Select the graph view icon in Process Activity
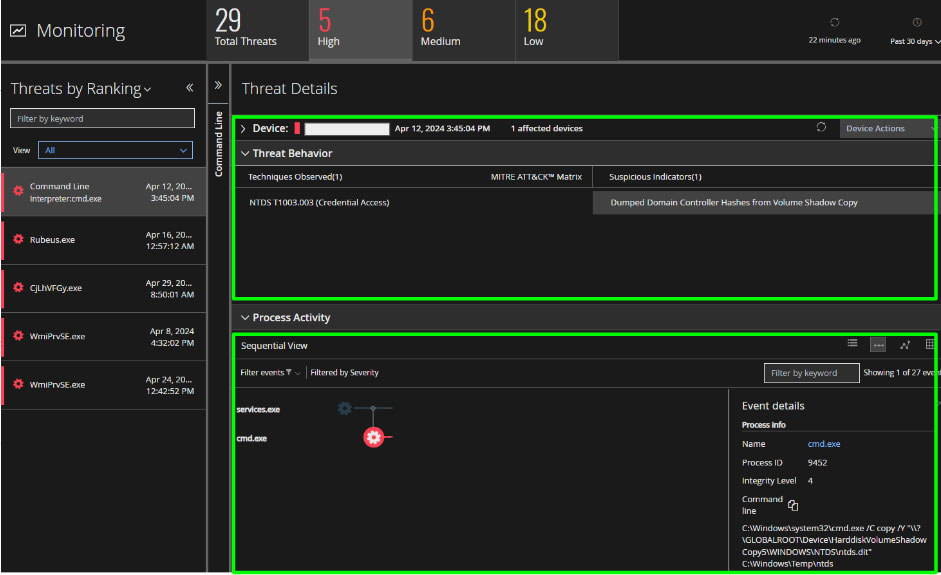The width and height of the screenshot is (941, 575). (x=905, y=345)
